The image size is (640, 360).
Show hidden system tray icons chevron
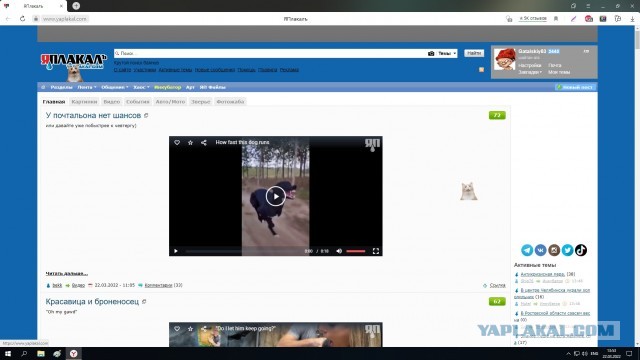(x=568, y=353)
